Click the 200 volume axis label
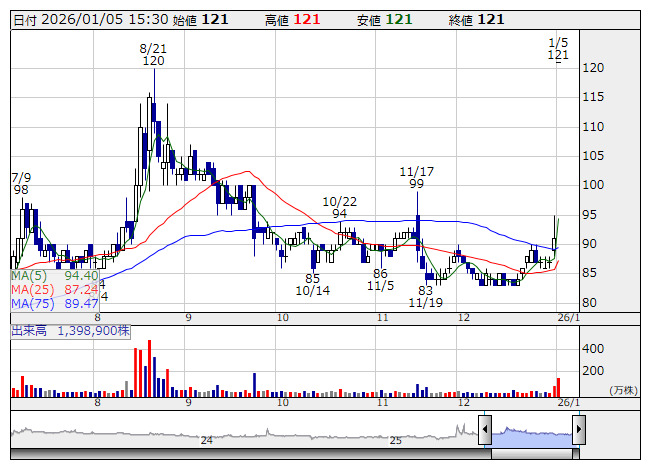The image size is (653, 470). point(593,371)
